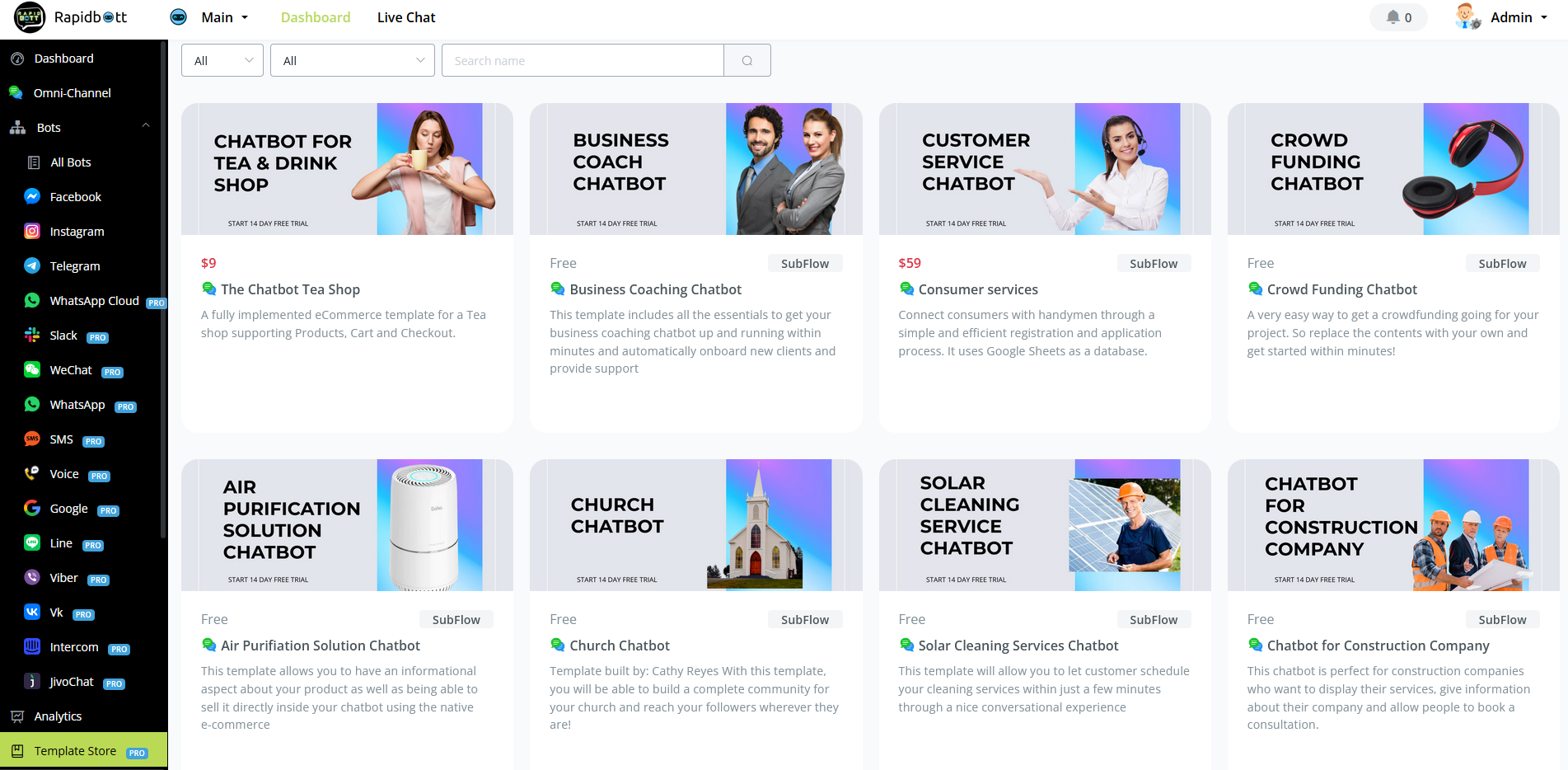Click SubFlow tag on Air Purifiation card
The width and height of the screenshot is (1568, 770).
(x=456, y=619)
